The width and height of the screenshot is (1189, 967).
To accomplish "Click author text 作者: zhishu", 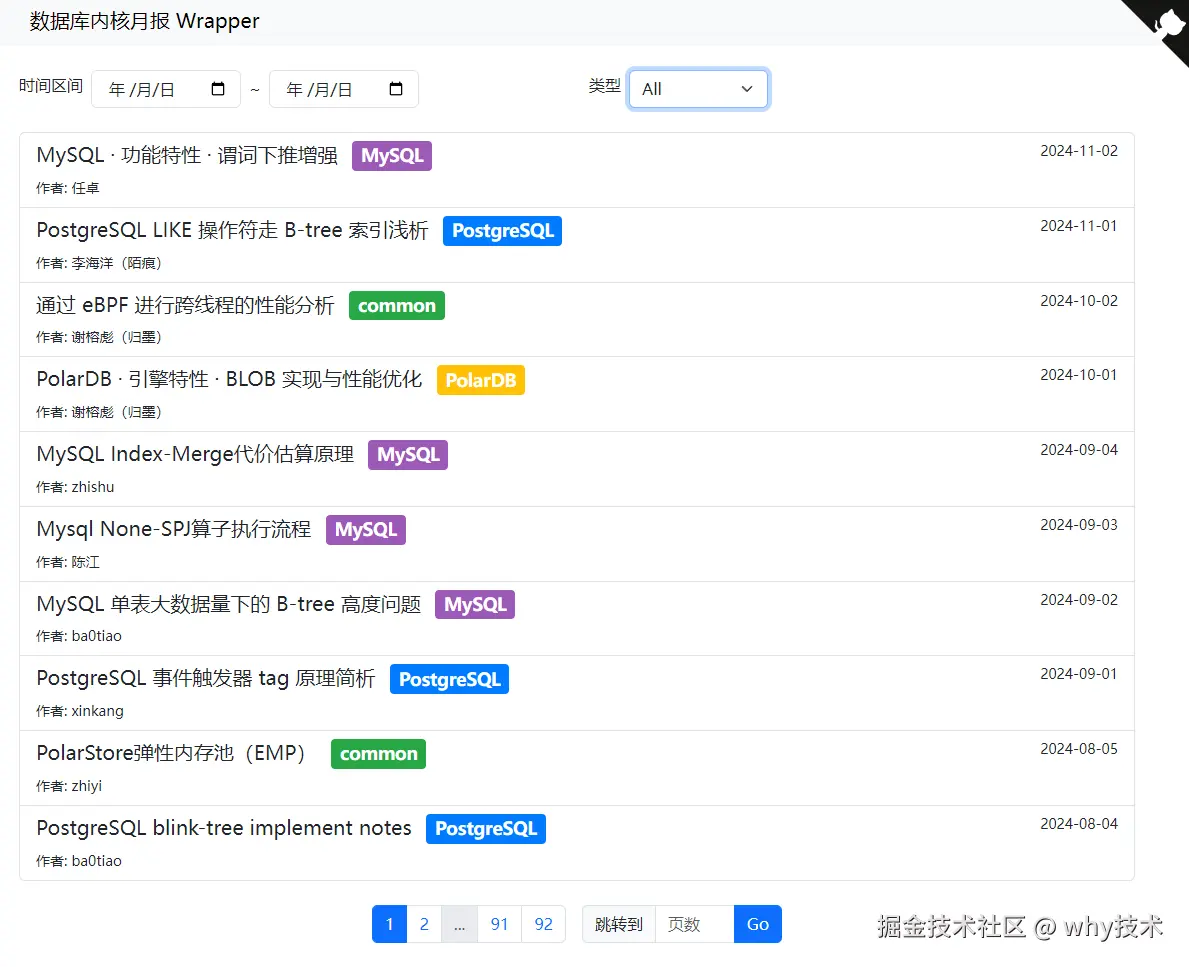I will [75, 487].
